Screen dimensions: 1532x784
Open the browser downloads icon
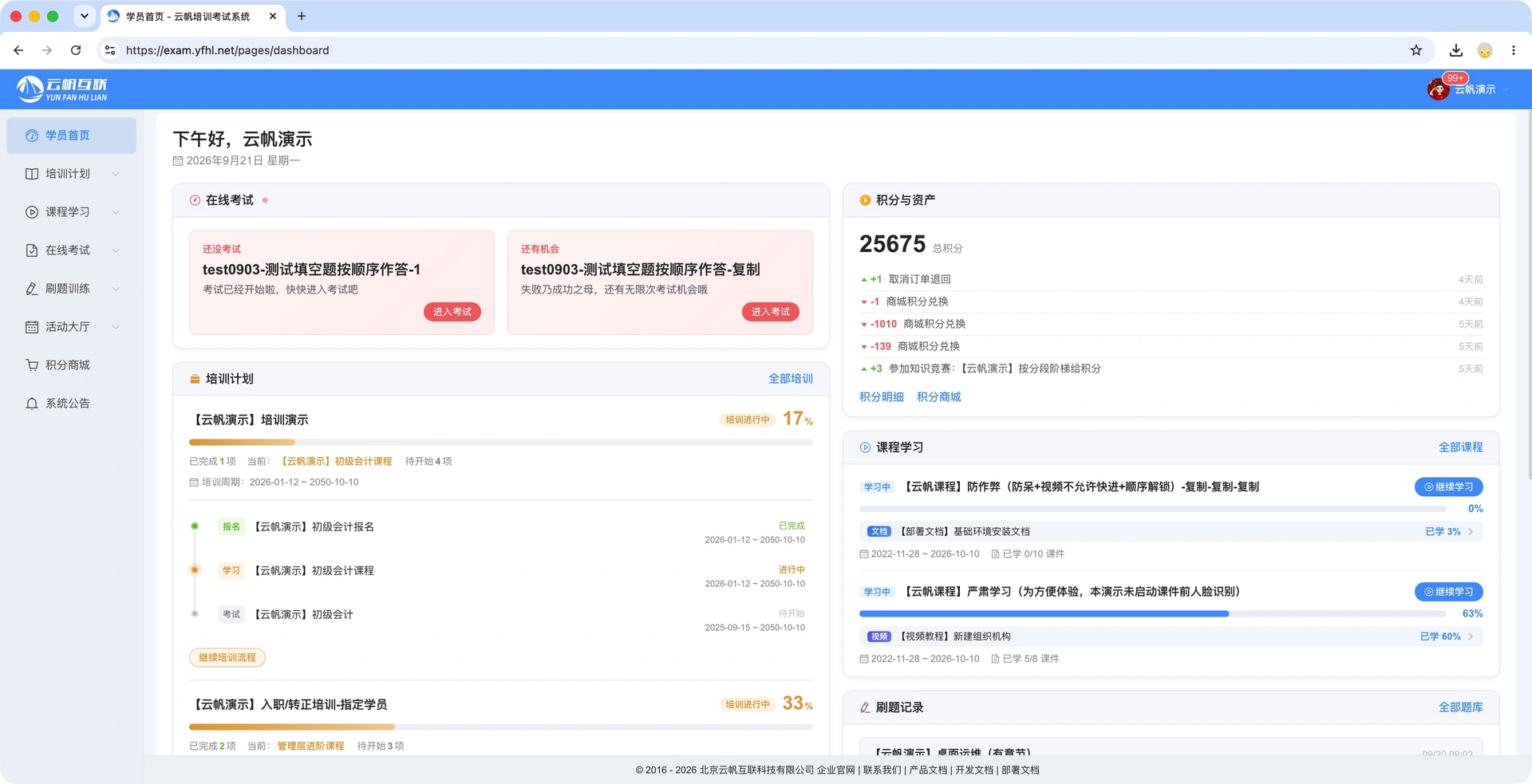pyautogui.click(x=1456, y=50)
